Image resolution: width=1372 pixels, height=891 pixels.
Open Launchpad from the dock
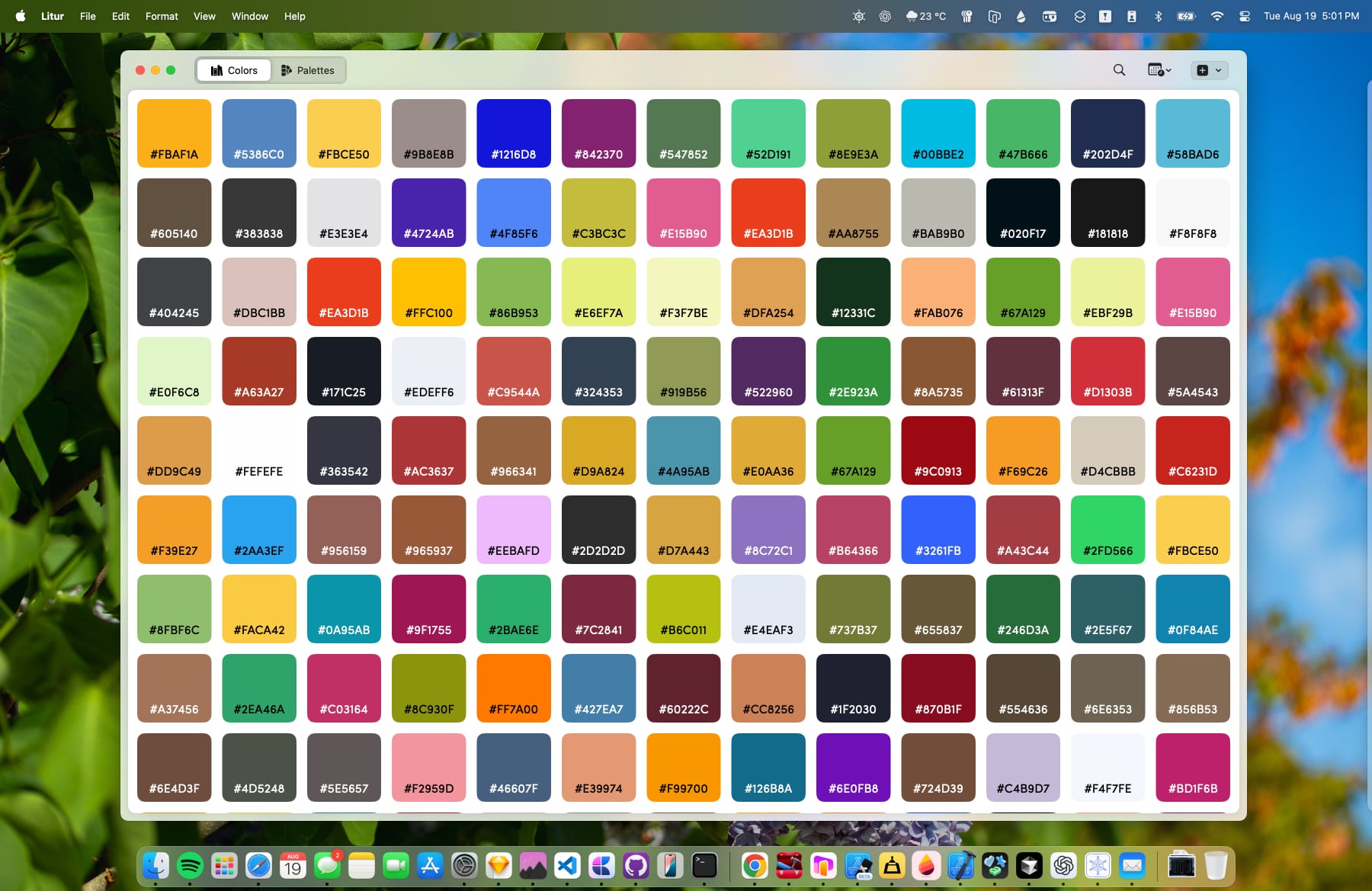(224, 866)
